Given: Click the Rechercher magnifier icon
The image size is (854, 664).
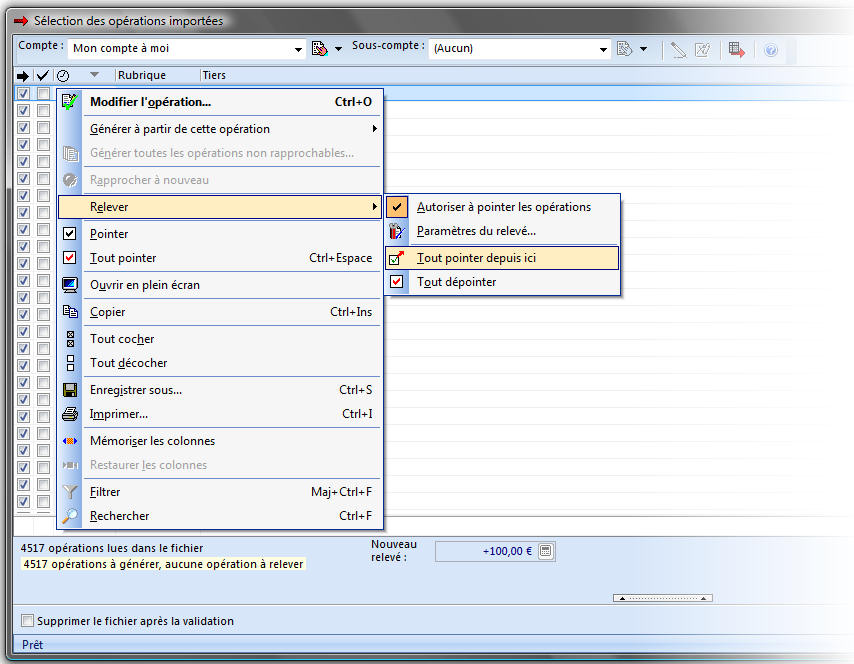Looking at the screenshot, I should click(70, 516).
